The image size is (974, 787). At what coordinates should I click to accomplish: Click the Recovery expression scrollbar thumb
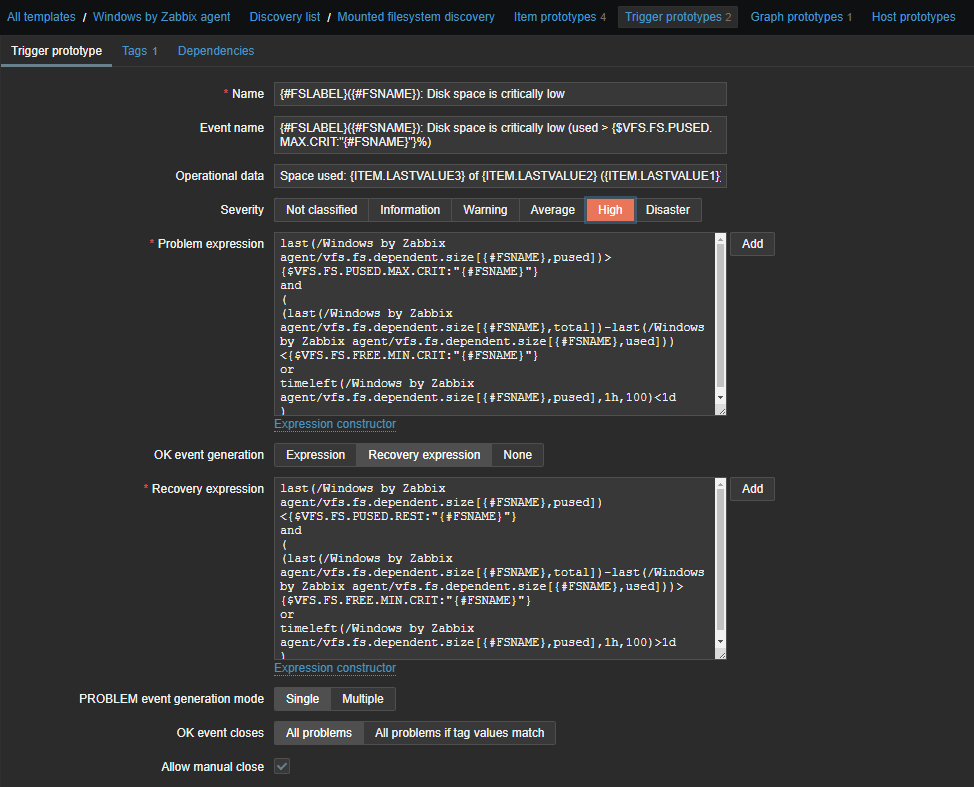point(721,561)
